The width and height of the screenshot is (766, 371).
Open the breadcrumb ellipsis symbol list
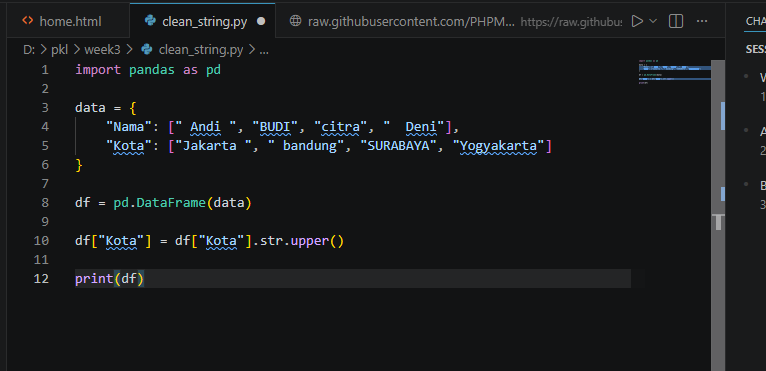click(264, 50)
